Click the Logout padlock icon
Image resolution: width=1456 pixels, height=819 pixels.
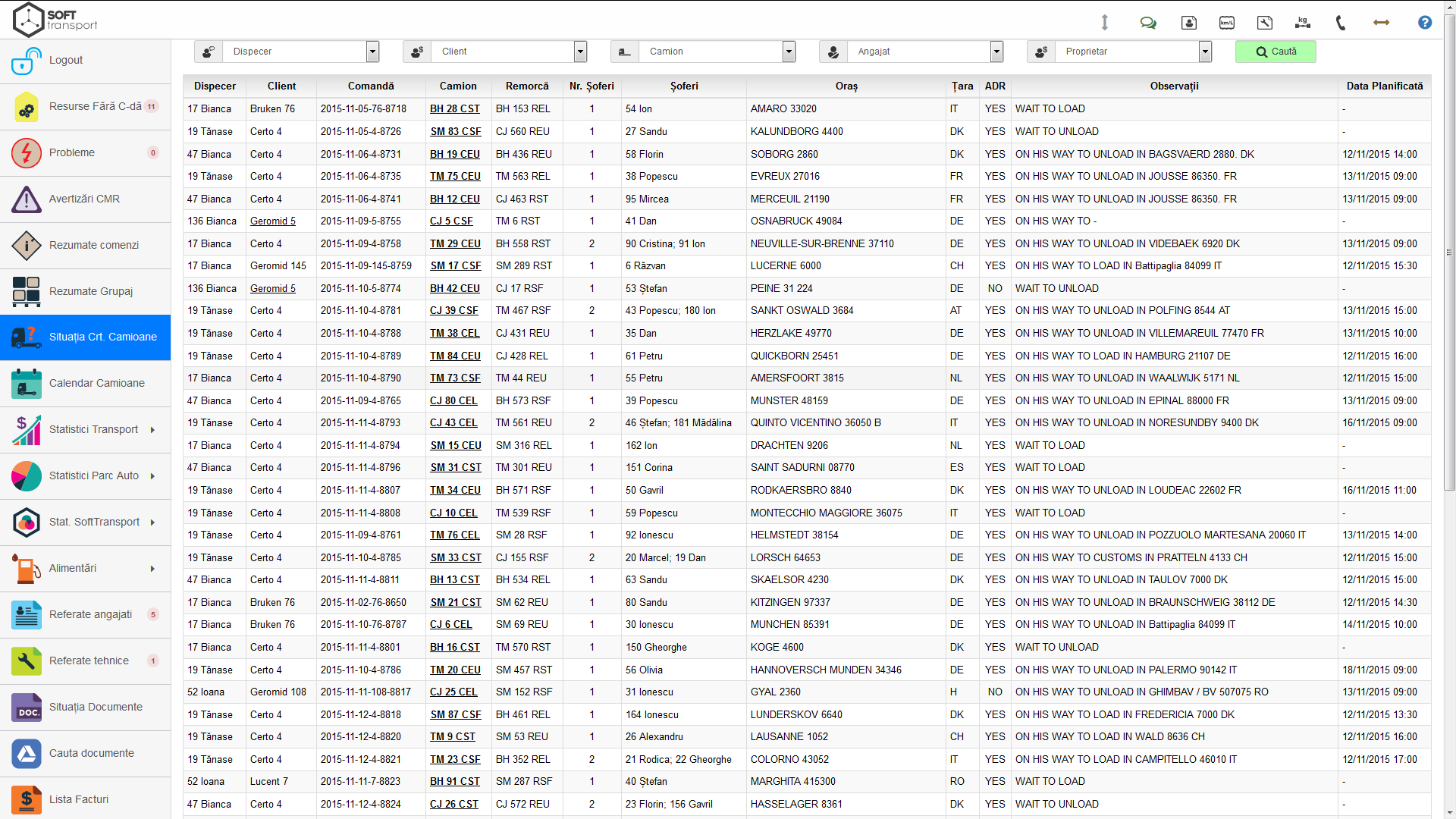[x=26, y=61]
